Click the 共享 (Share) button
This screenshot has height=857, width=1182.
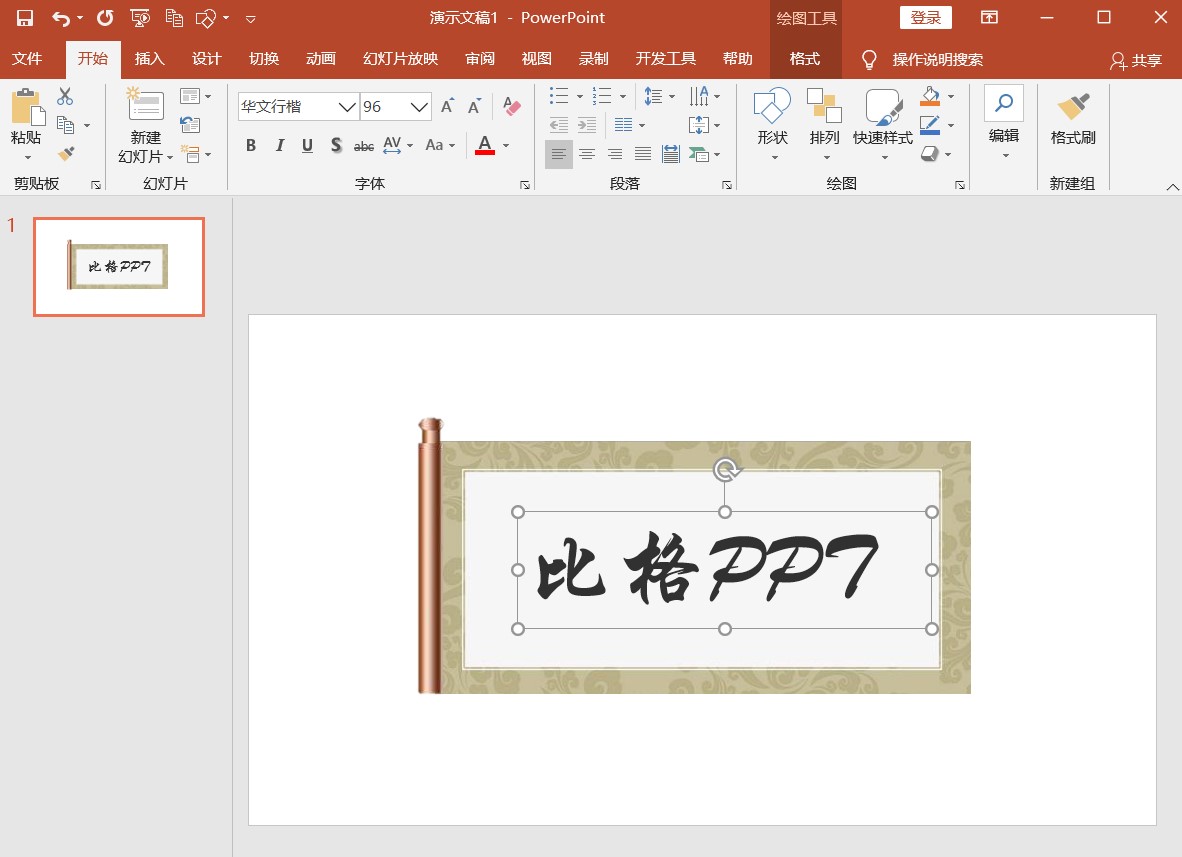coord(1136,61)
